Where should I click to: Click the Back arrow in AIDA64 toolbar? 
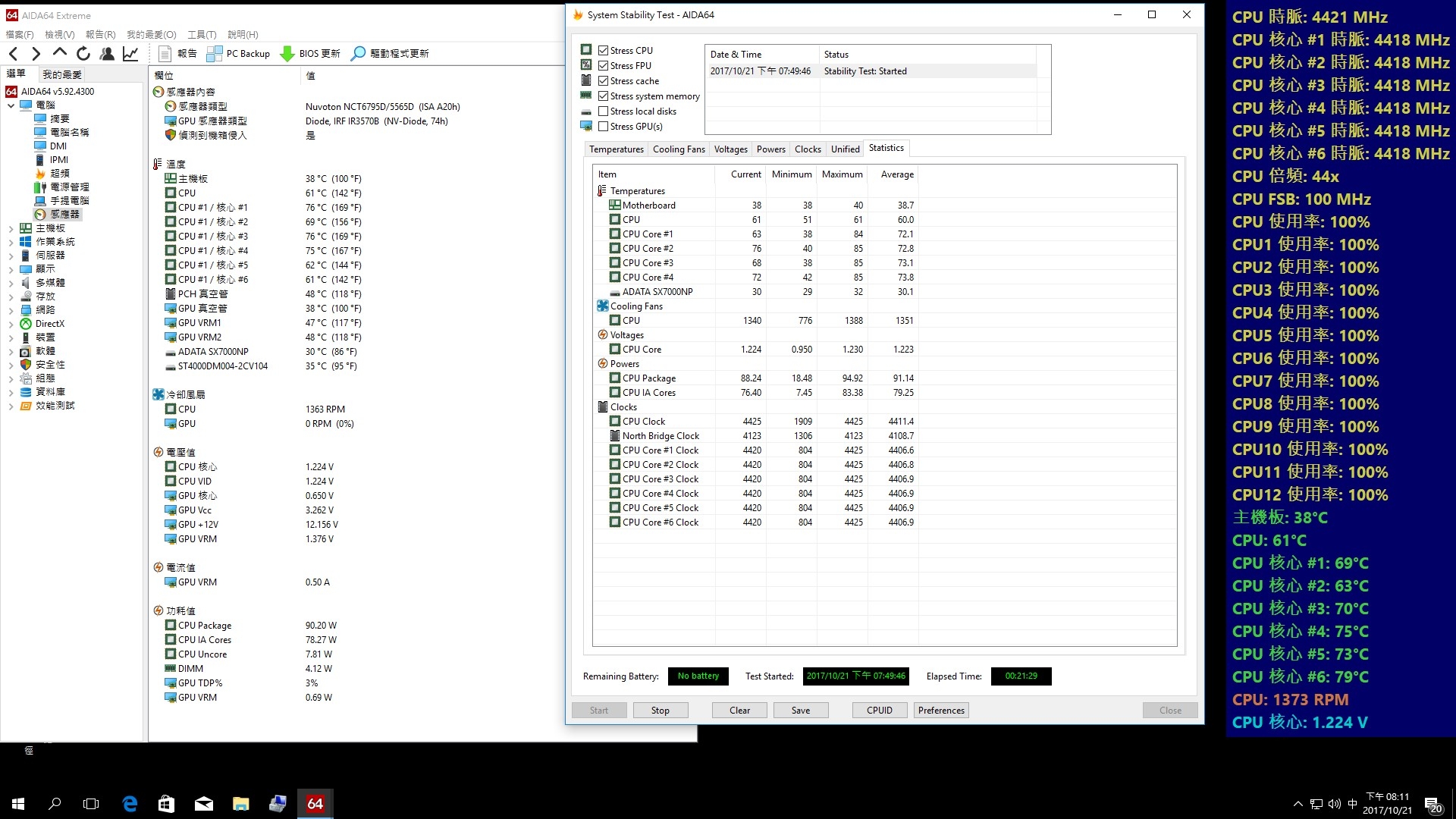coord(14,53)
